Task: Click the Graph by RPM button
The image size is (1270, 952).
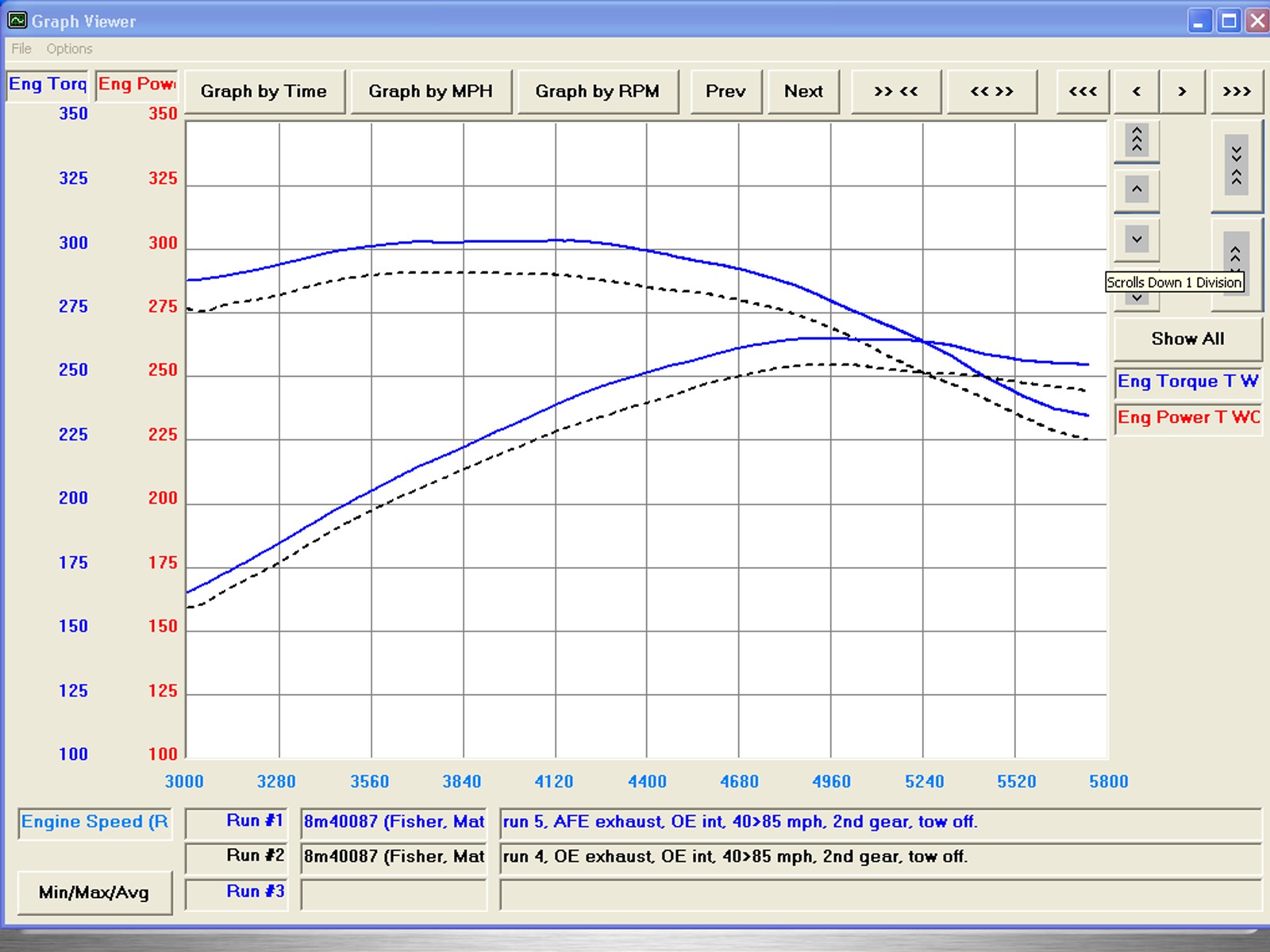Action: coord(598,91)
